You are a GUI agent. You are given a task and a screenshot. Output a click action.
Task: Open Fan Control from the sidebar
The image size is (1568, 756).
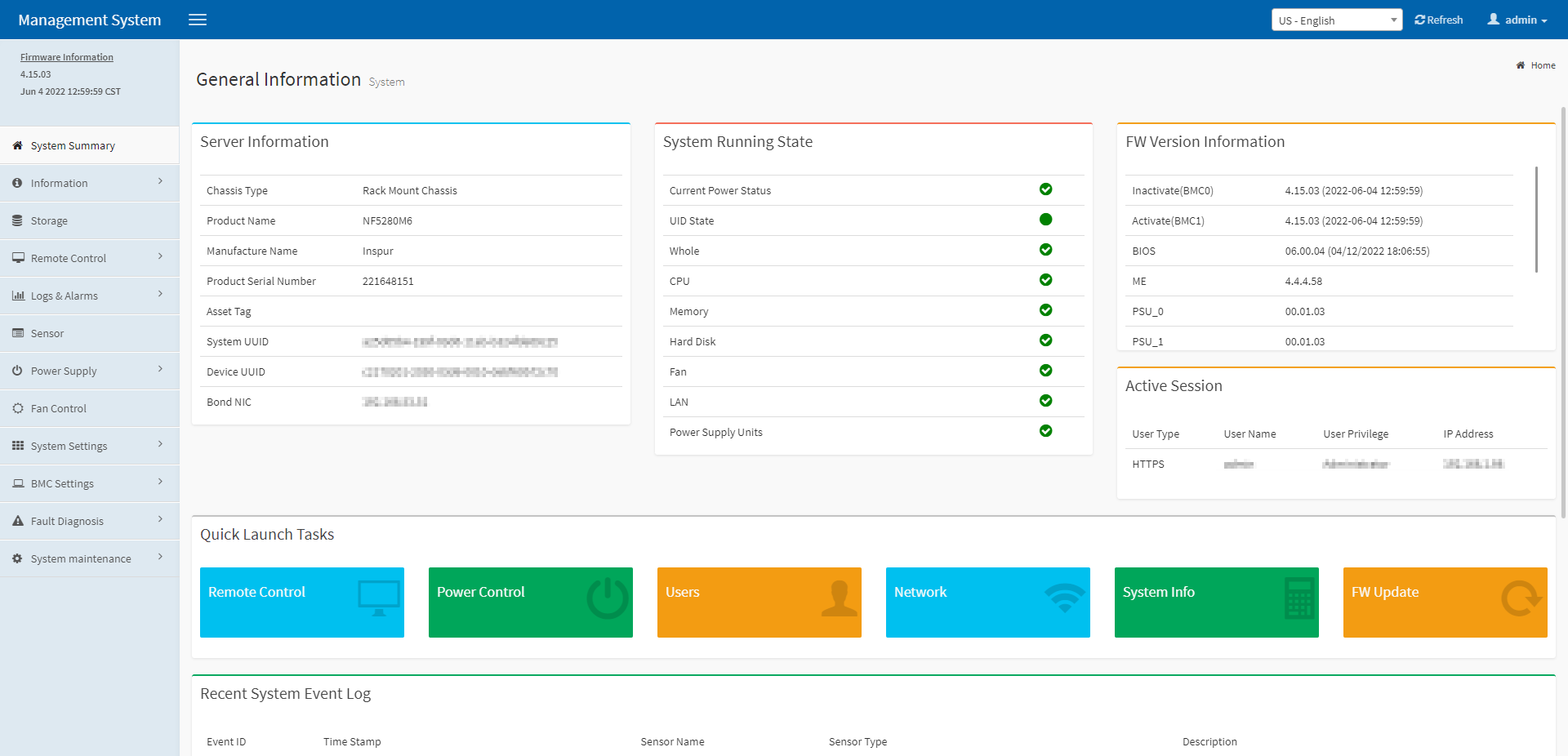click(x=59, y=408)
